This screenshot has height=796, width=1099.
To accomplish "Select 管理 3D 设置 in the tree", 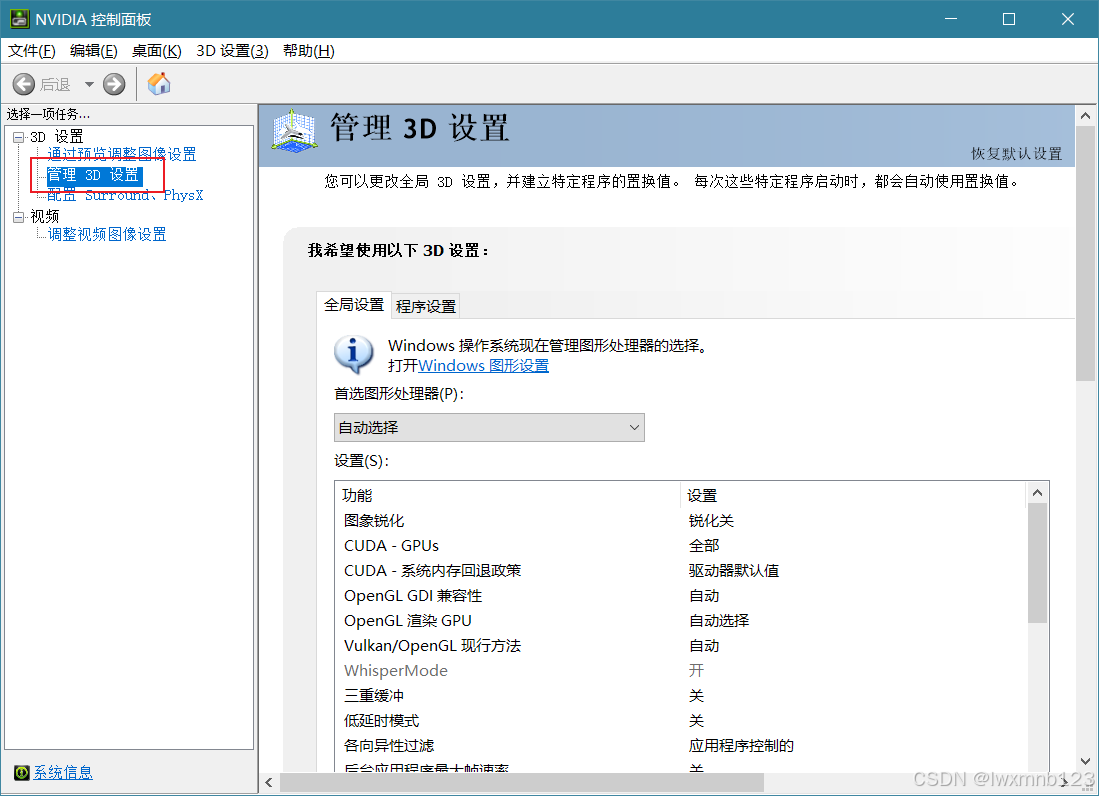I will tap(95, 175).
